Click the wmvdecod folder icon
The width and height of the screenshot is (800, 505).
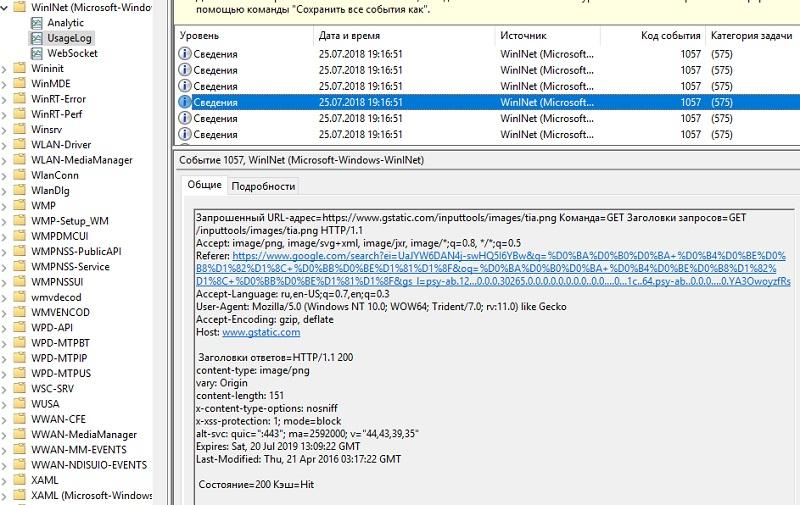[19, 297]
